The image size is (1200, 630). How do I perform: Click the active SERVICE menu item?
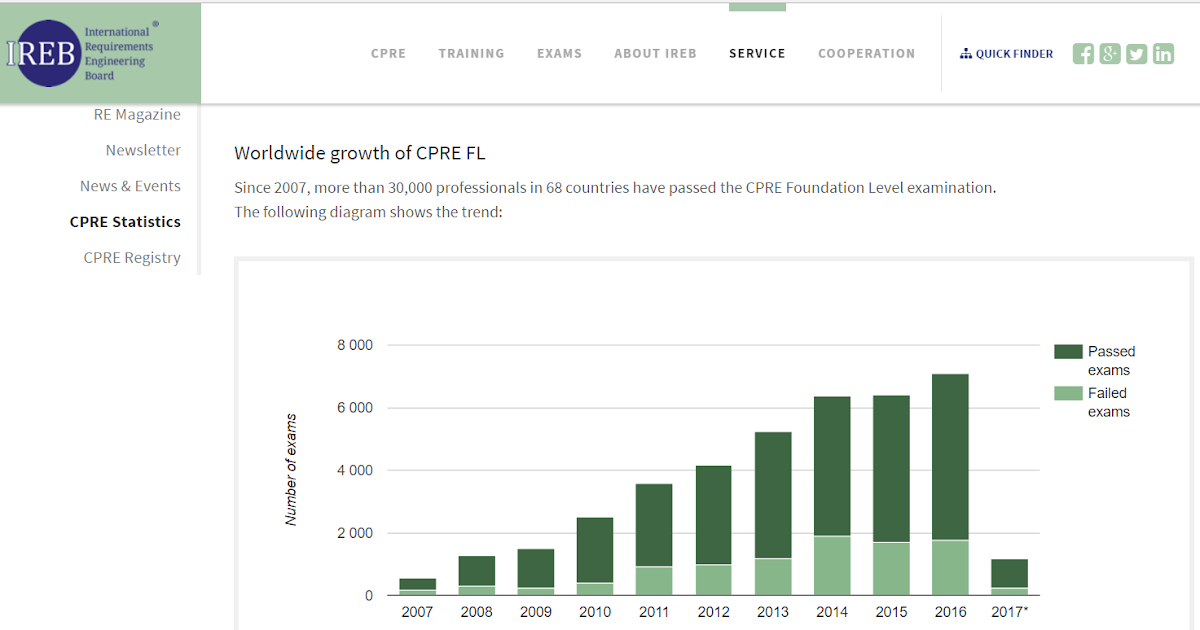click(757, 53)
